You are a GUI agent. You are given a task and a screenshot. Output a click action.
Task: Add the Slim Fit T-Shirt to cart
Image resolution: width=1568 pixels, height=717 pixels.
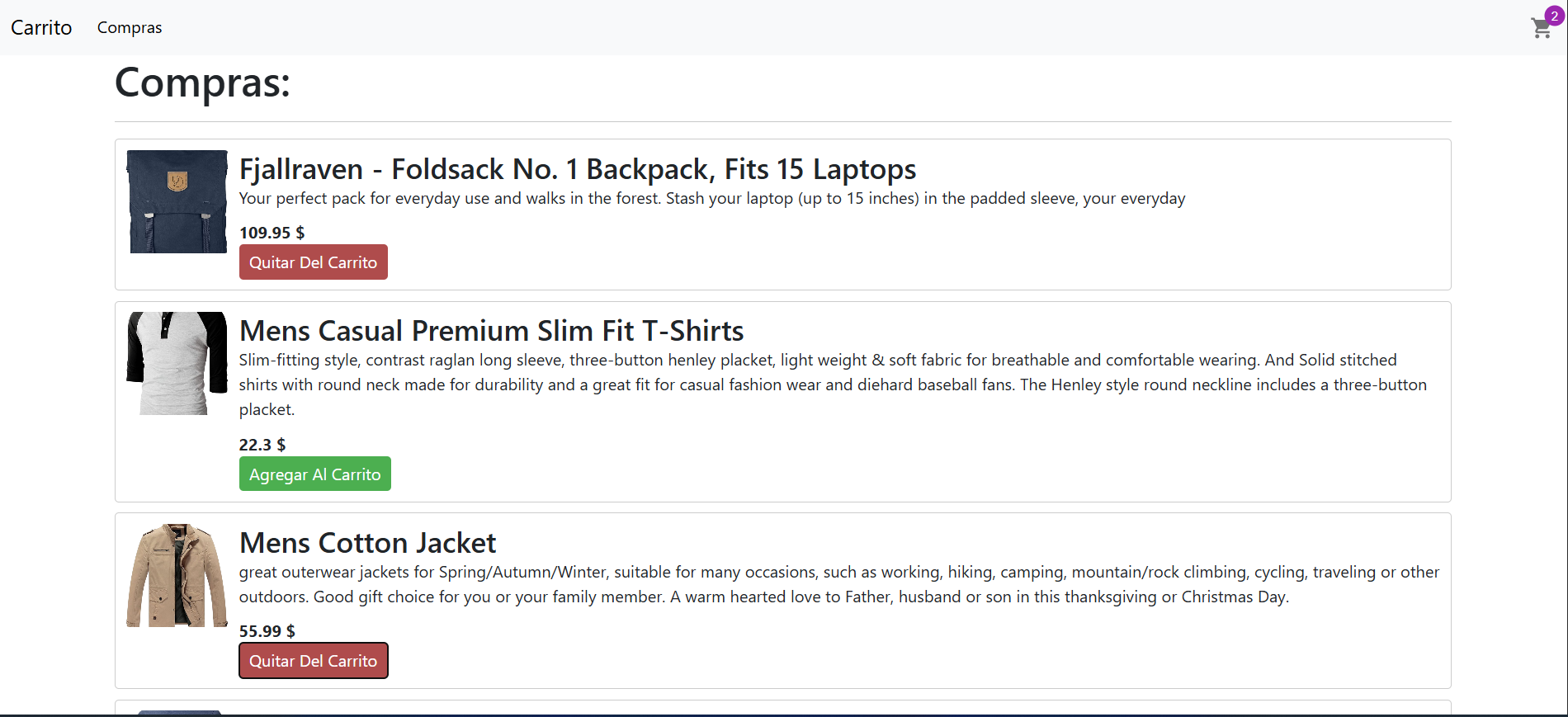coord(314,474)
